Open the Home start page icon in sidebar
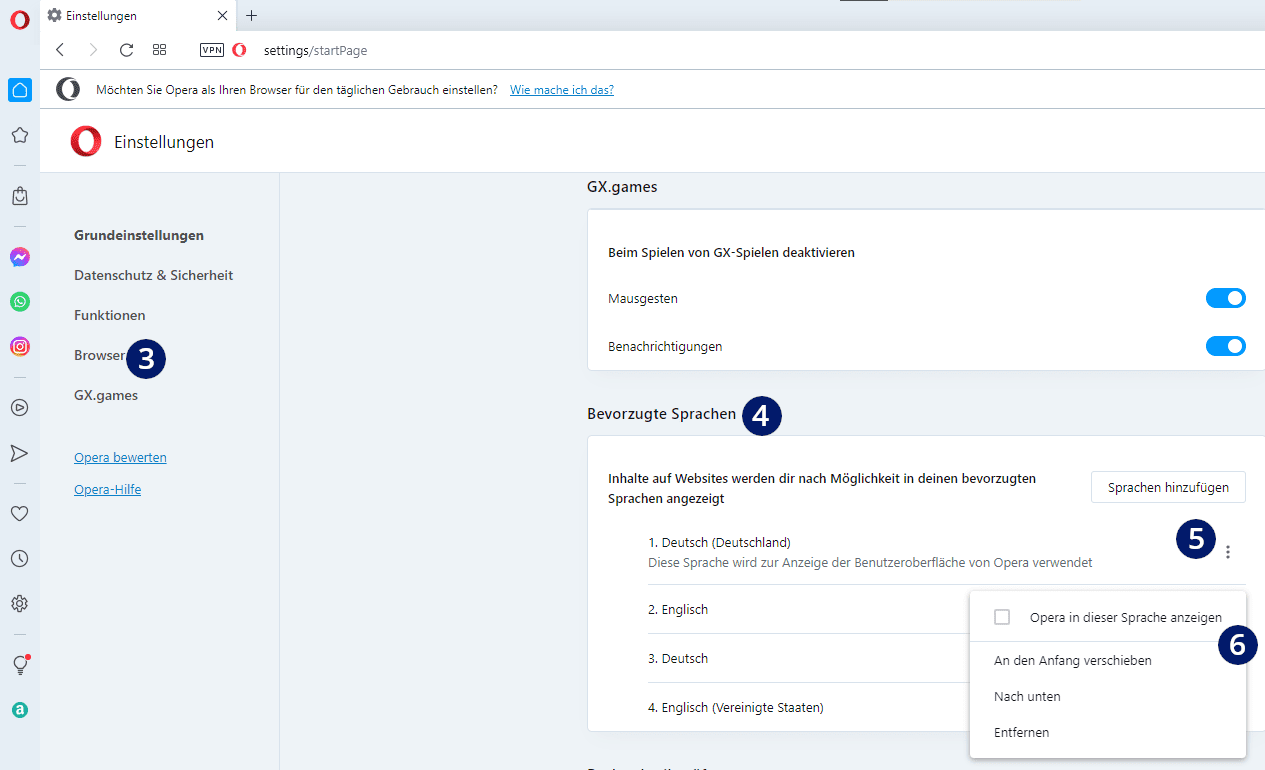This screenshot has width=1265, height=770. tap(20, 90)
